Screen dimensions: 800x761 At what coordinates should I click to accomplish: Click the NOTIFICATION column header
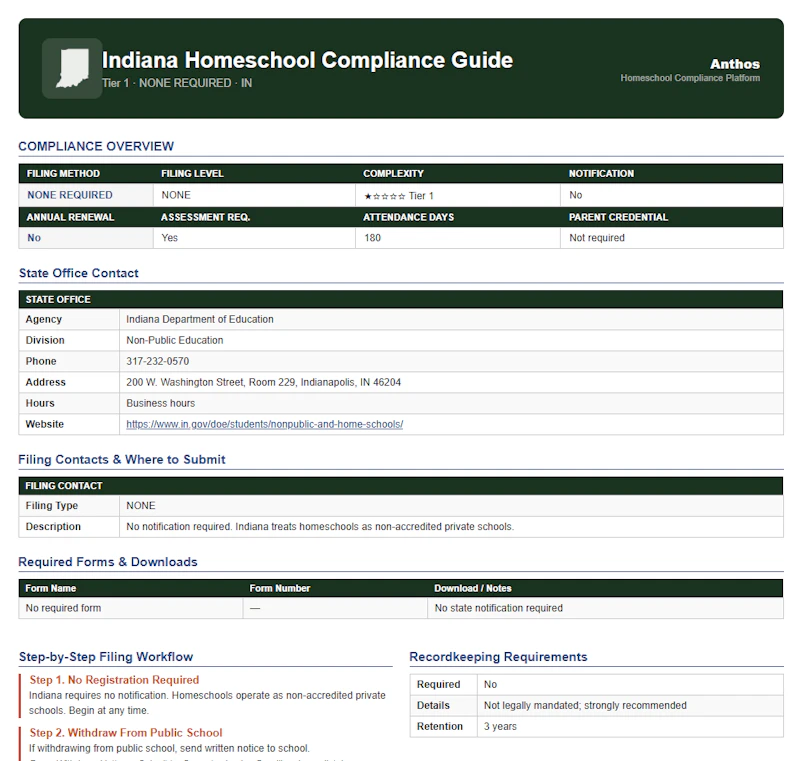601,173
